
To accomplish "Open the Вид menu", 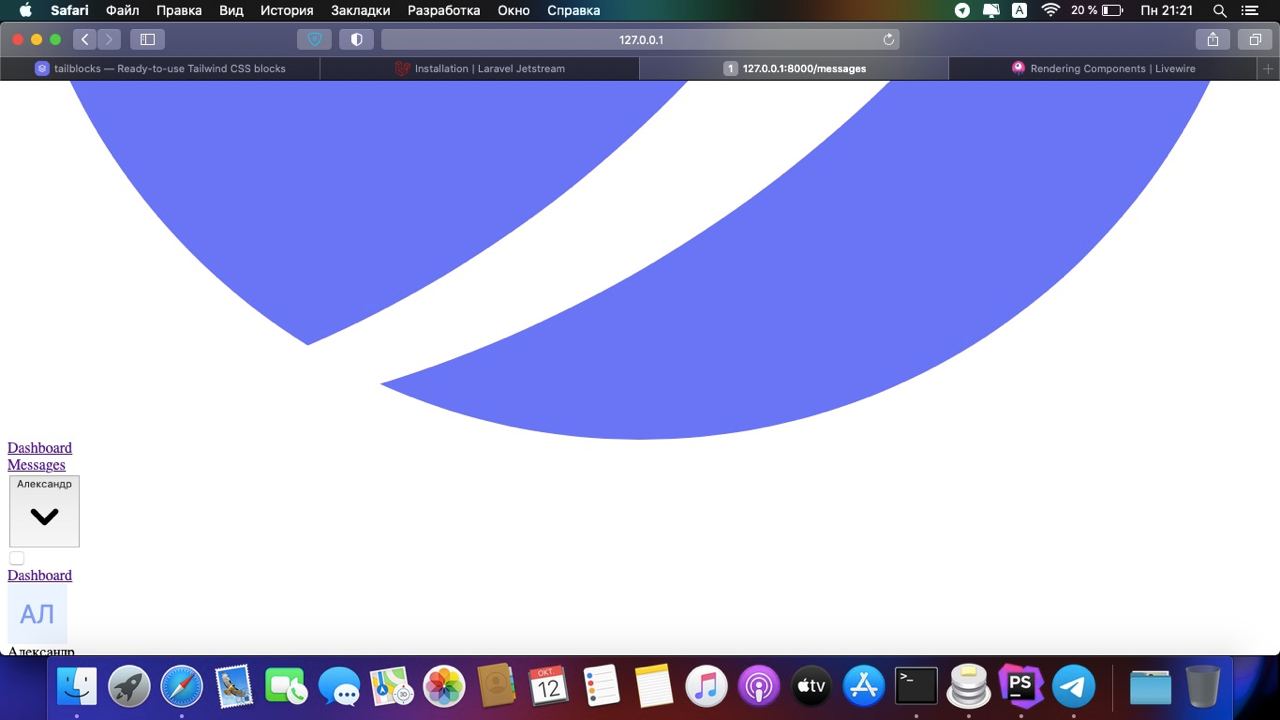I will (x=231, y=10).
